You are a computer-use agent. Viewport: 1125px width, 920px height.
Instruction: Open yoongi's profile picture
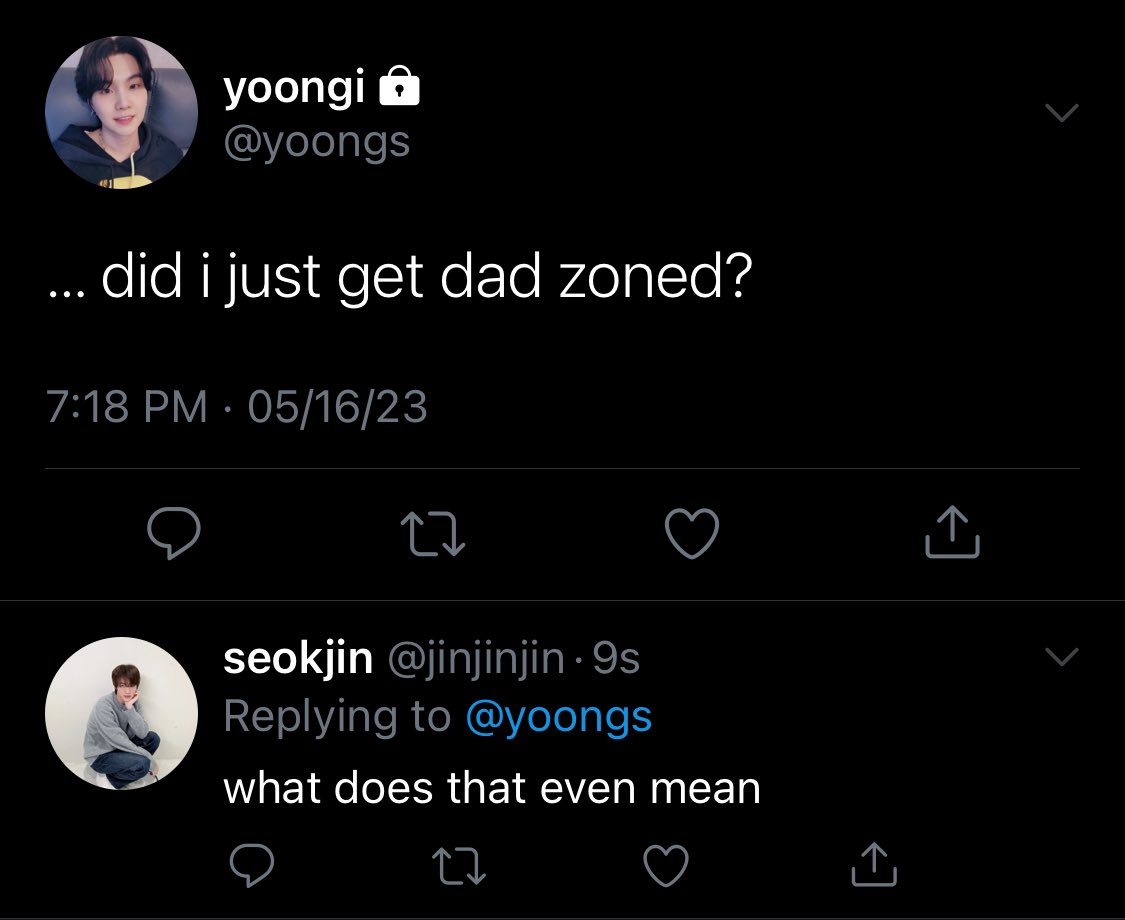[x=121, y=113]
